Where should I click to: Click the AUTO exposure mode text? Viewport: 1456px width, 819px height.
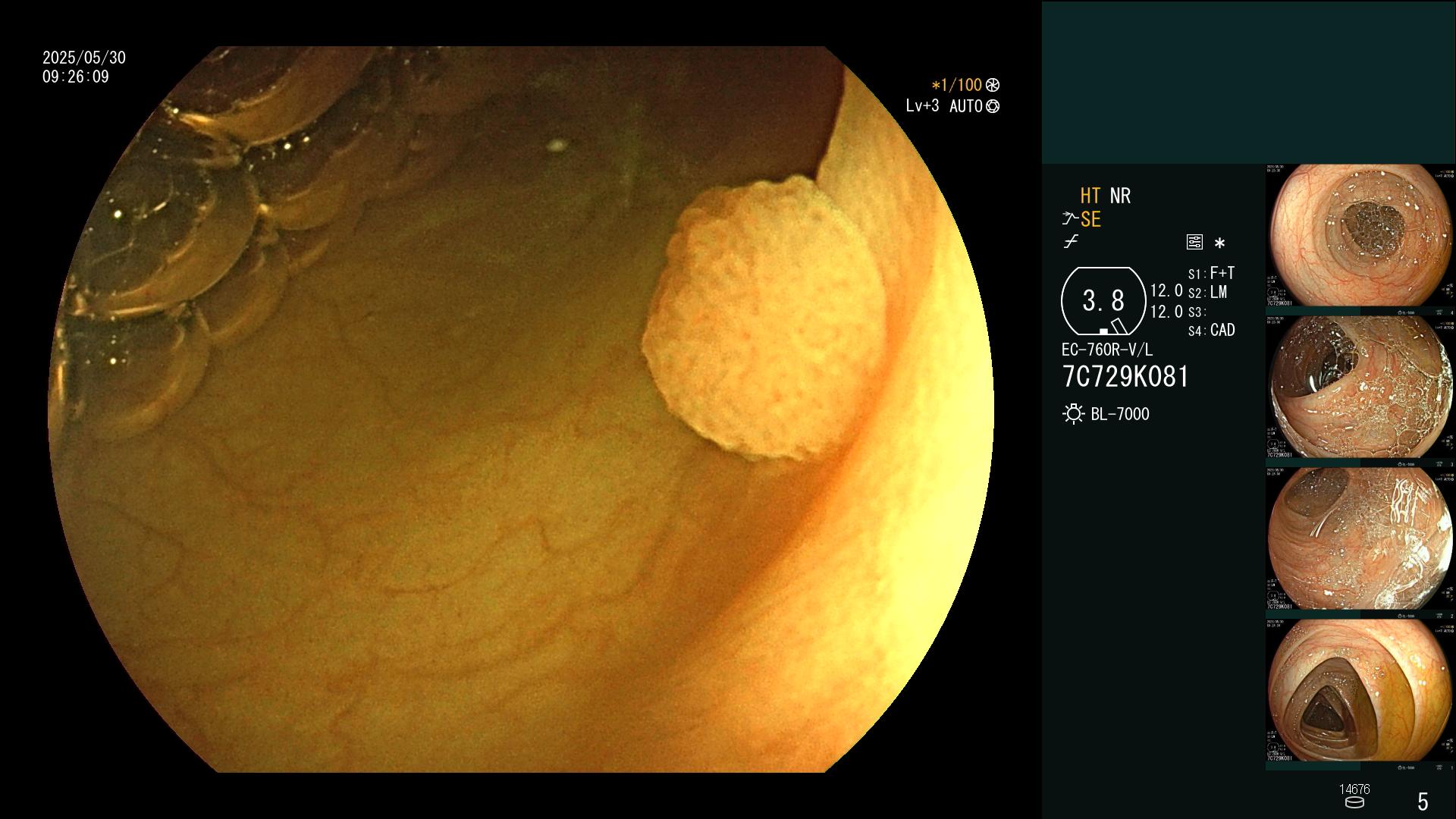click(x=965, y=106)
